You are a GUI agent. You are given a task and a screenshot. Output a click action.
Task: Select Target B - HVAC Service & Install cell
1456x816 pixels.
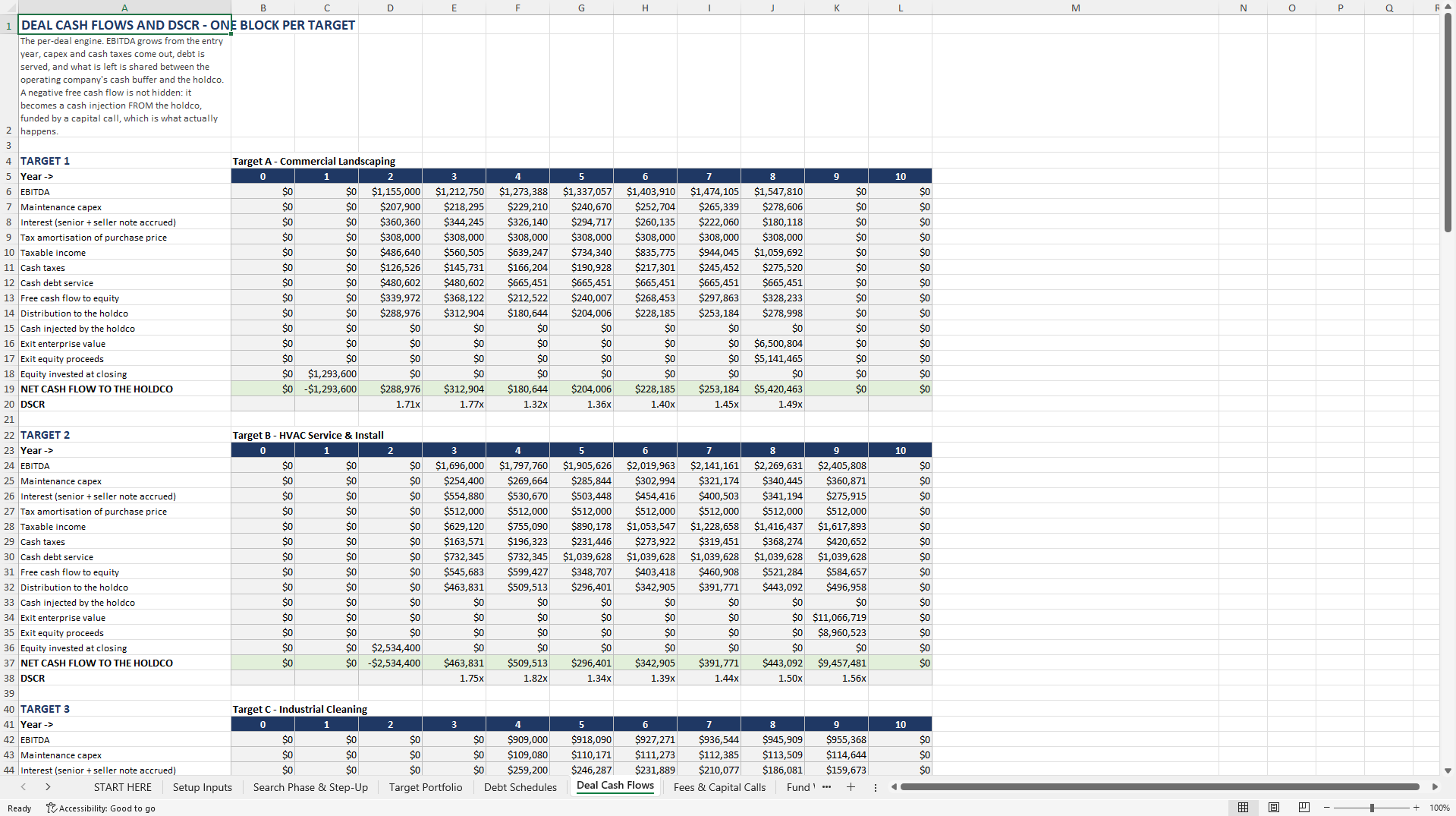point(308,435)
